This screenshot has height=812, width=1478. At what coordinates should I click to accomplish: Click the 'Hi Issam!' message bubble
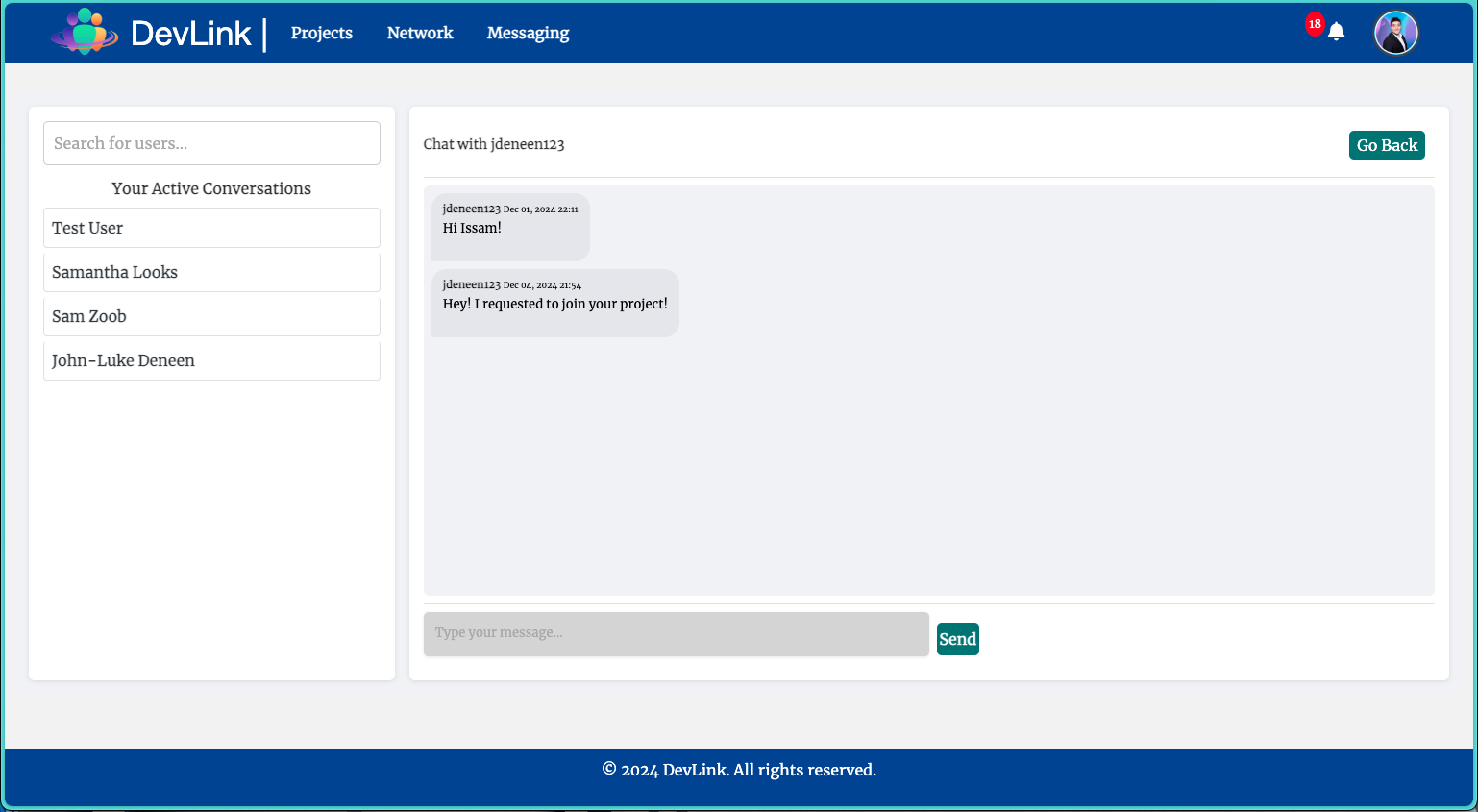[510, 227]
